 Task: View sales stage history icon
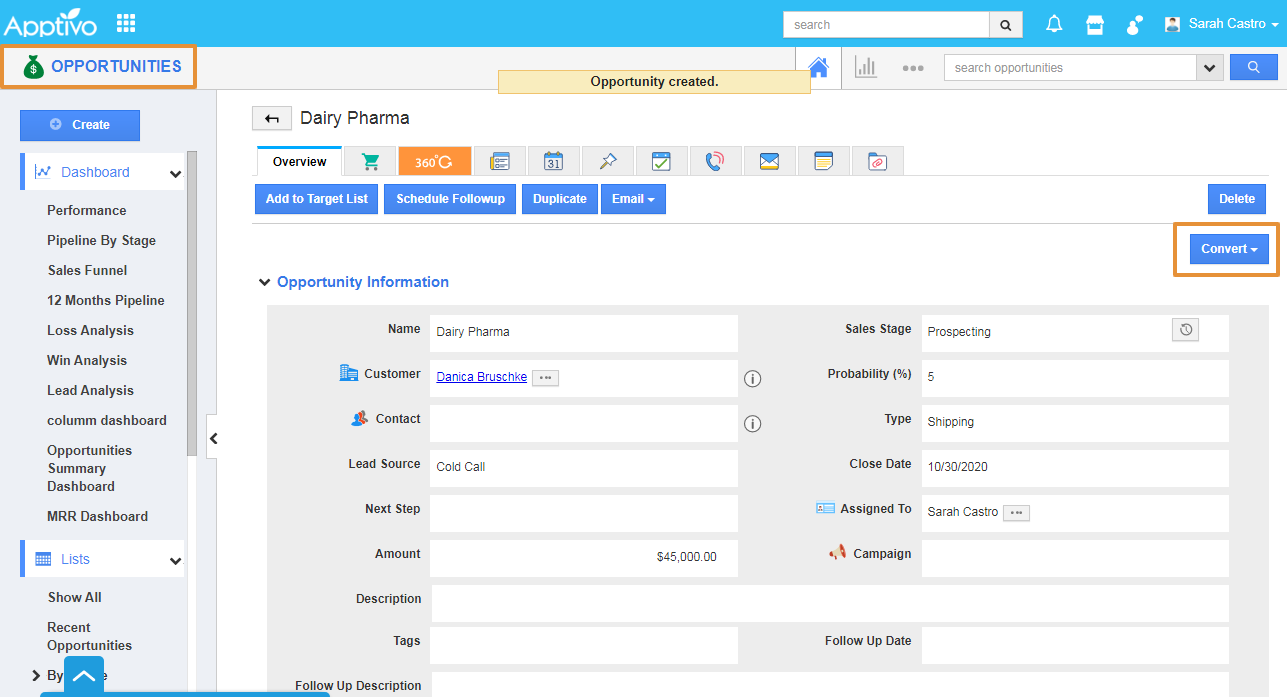point(1185,330)
